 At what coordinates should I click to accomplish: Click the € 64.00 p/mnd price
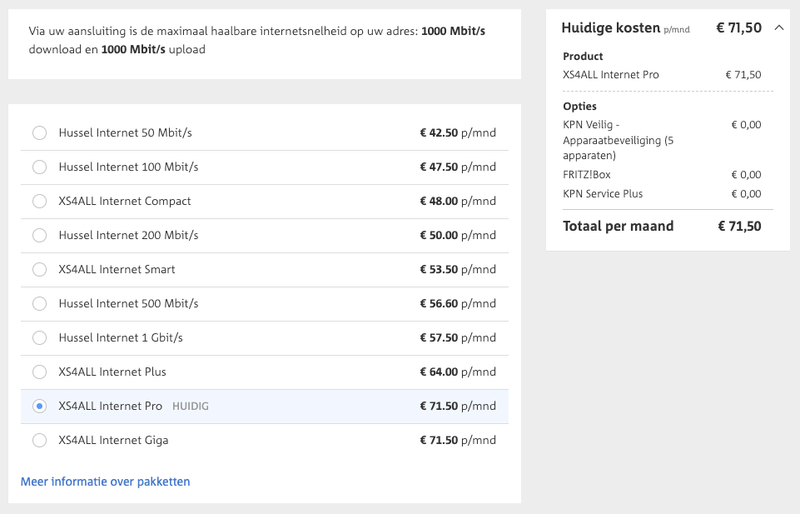click(x=458, y=372)
